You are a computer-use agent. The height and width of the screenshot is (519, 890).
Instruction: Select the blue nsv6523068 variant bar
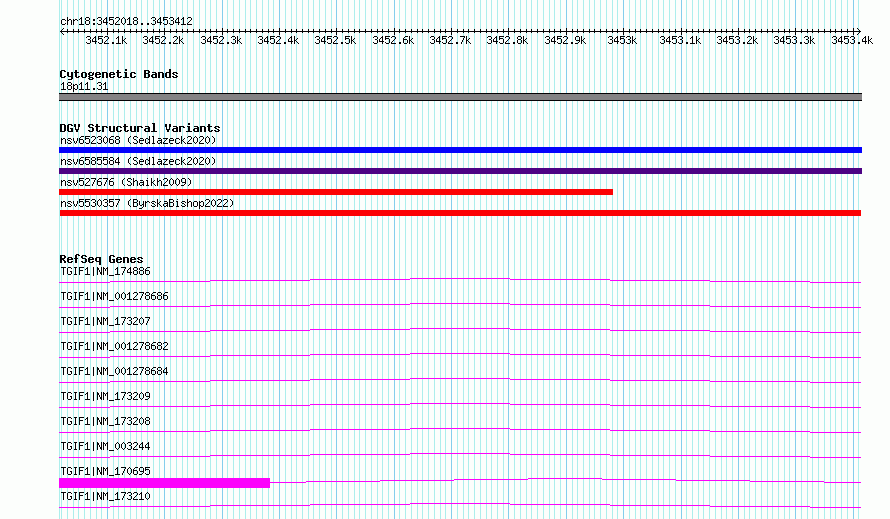pos(460,150)
